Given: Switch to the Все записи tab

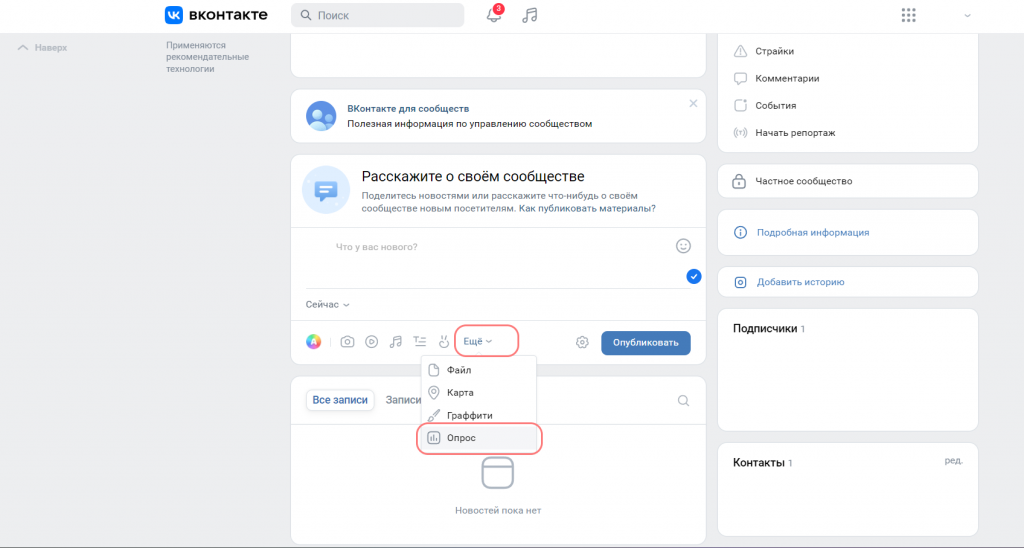Looking at the screenshot, I should 340,400.
